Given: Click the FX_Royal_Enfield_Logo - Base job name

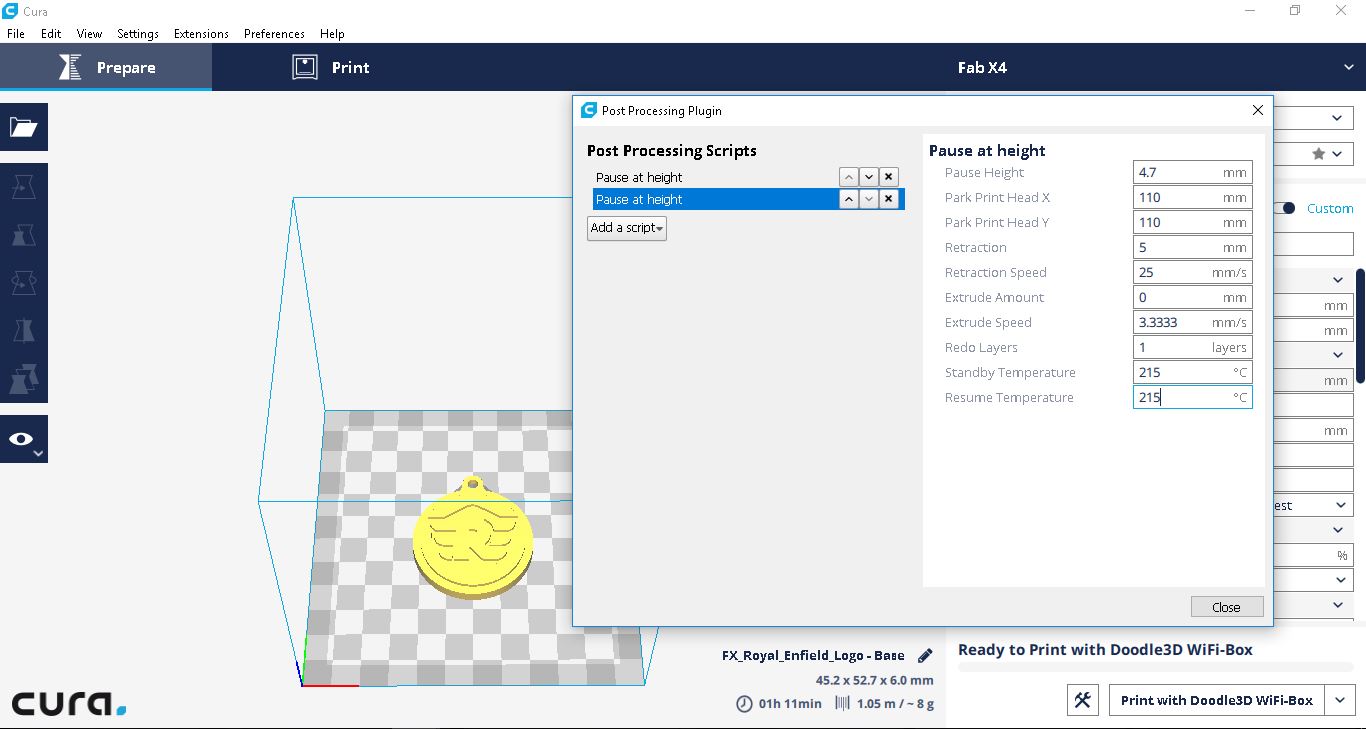Looking at the screenshot, I should coord(813,656).
